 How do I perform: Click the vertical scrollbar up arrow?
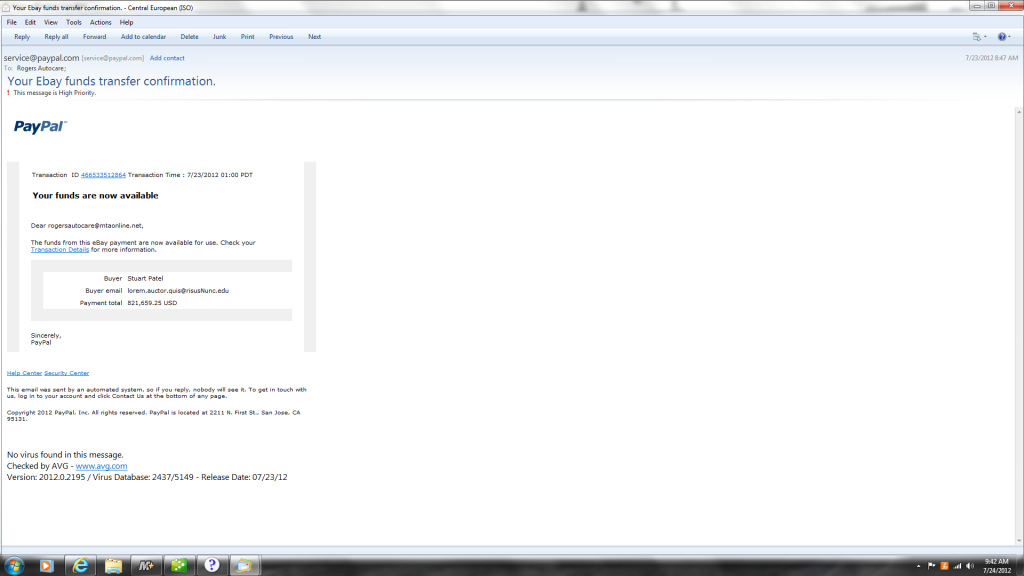pos(1019,112)
